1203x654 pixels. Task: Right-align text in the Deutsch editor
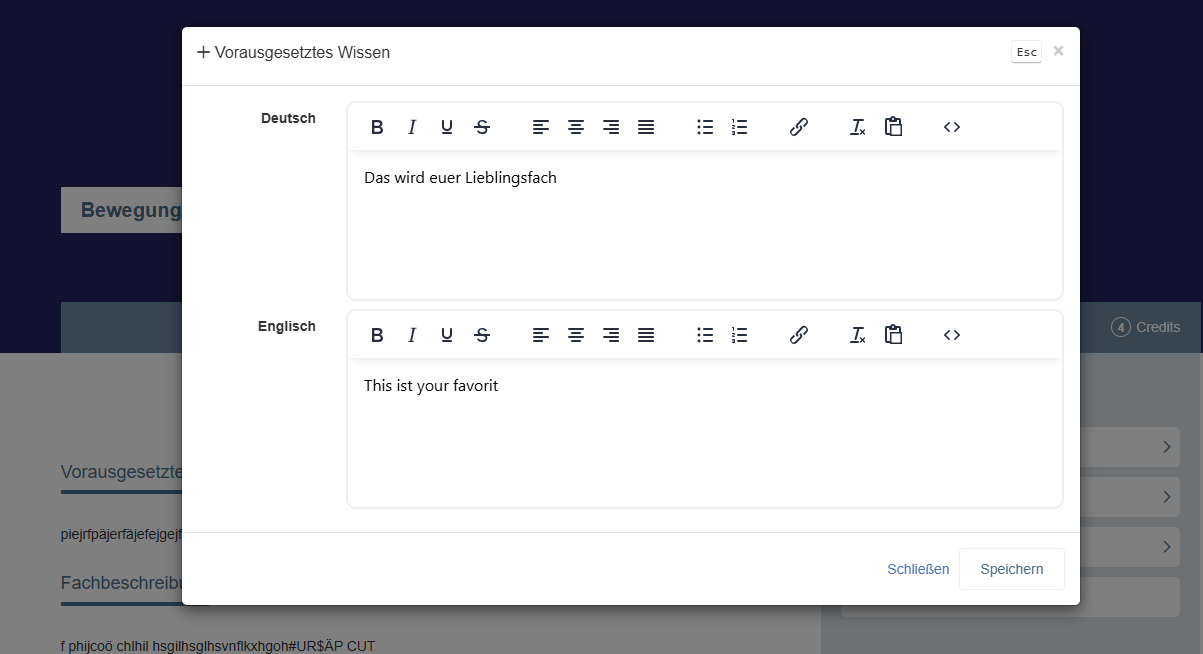611,126
